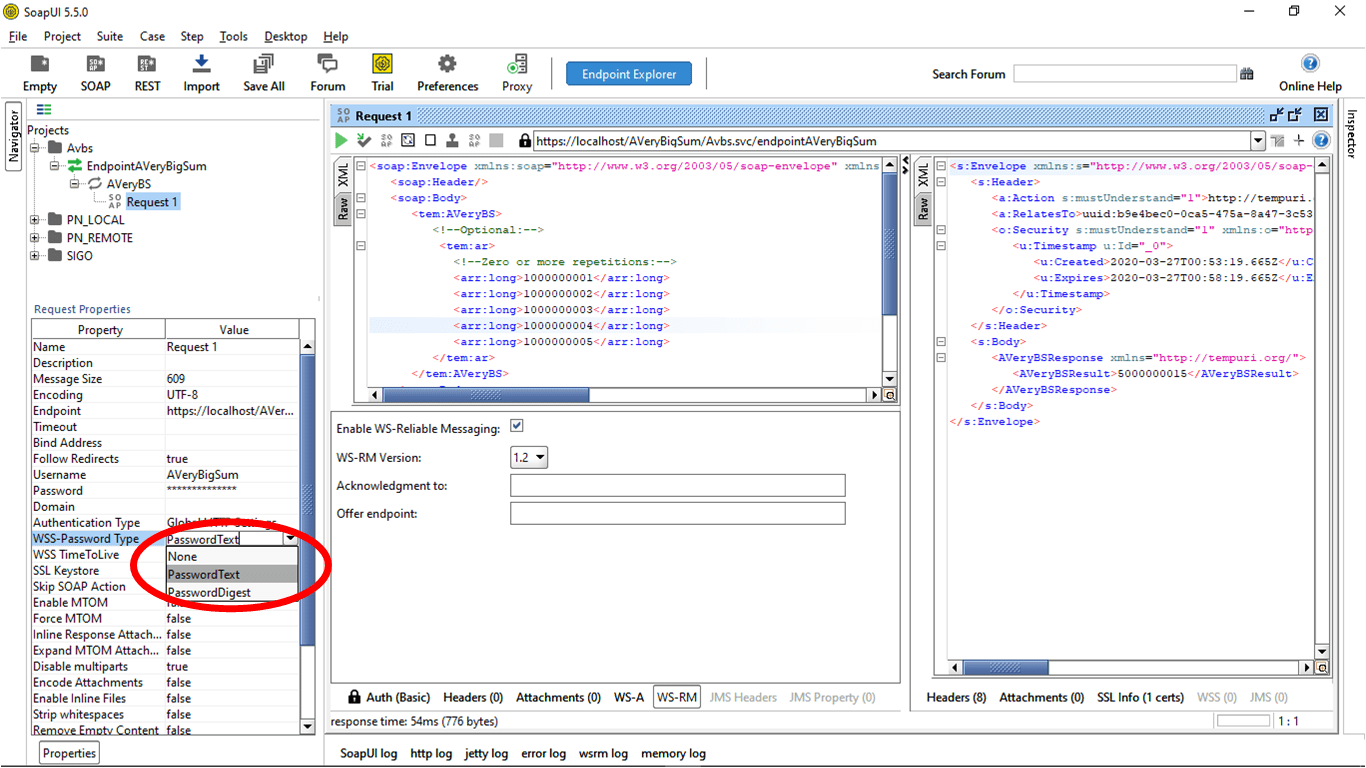Create a new SOAP project via SOAP icon
The height and width of the screenshot is (768, 1366).
(95, 72)
